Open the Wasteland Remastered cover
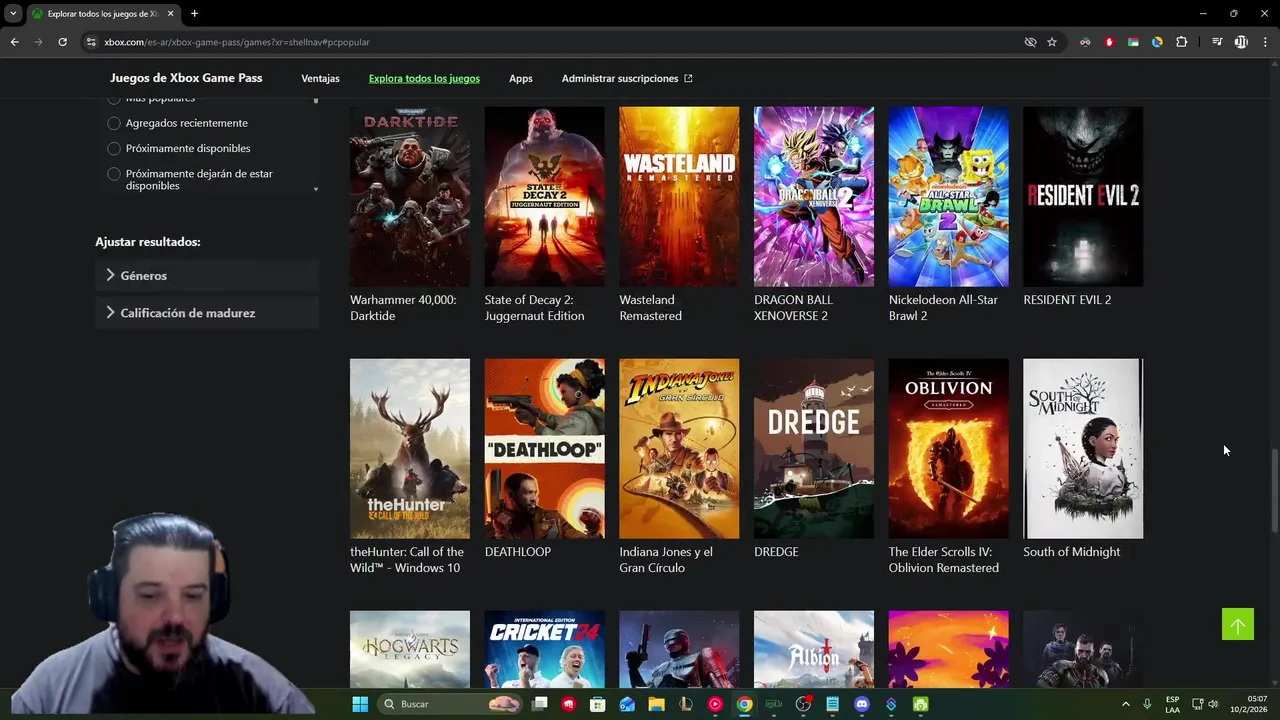 point(679,197)
